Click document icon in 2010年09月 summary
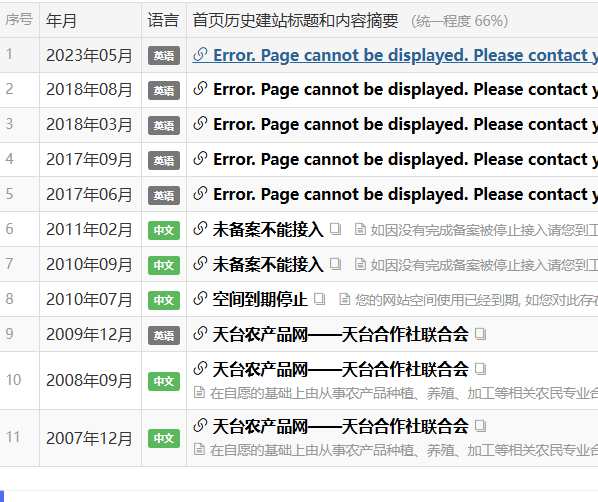 point(360,264)
